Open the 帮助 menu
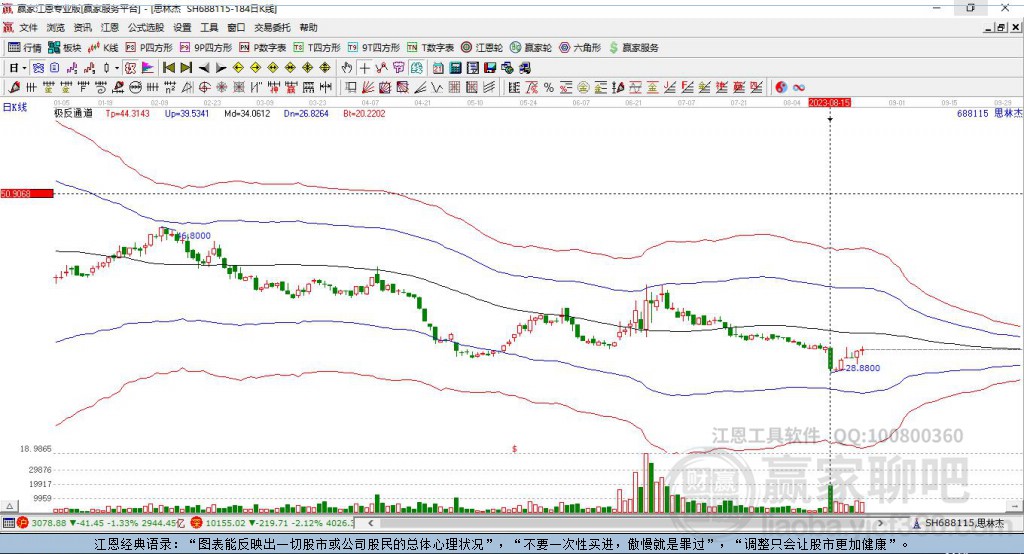Image resolution: width=1024 pixels, height=554 pixels. coord(308,27)
